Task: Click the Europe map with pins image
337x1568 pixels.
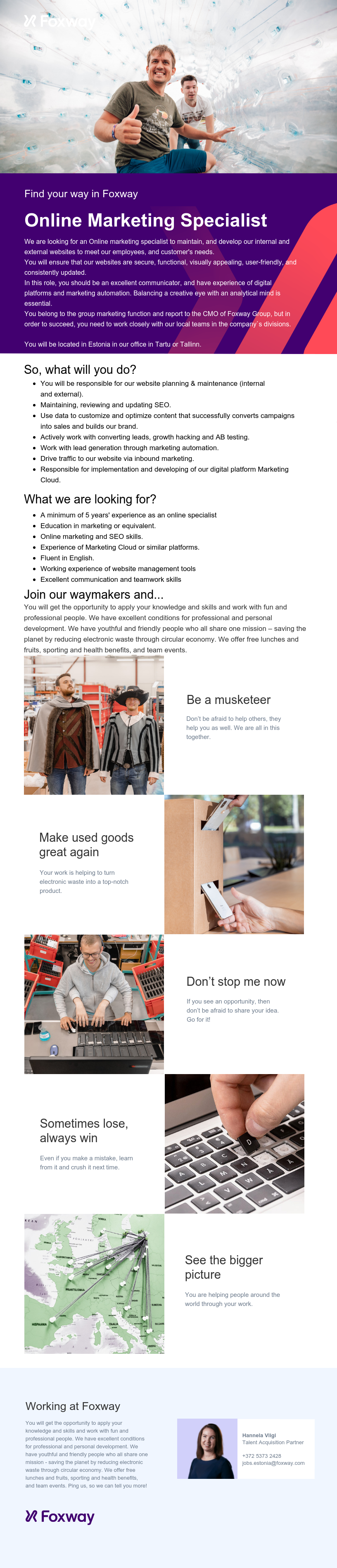Action: pyautogui.click(x=94, y=1284)
